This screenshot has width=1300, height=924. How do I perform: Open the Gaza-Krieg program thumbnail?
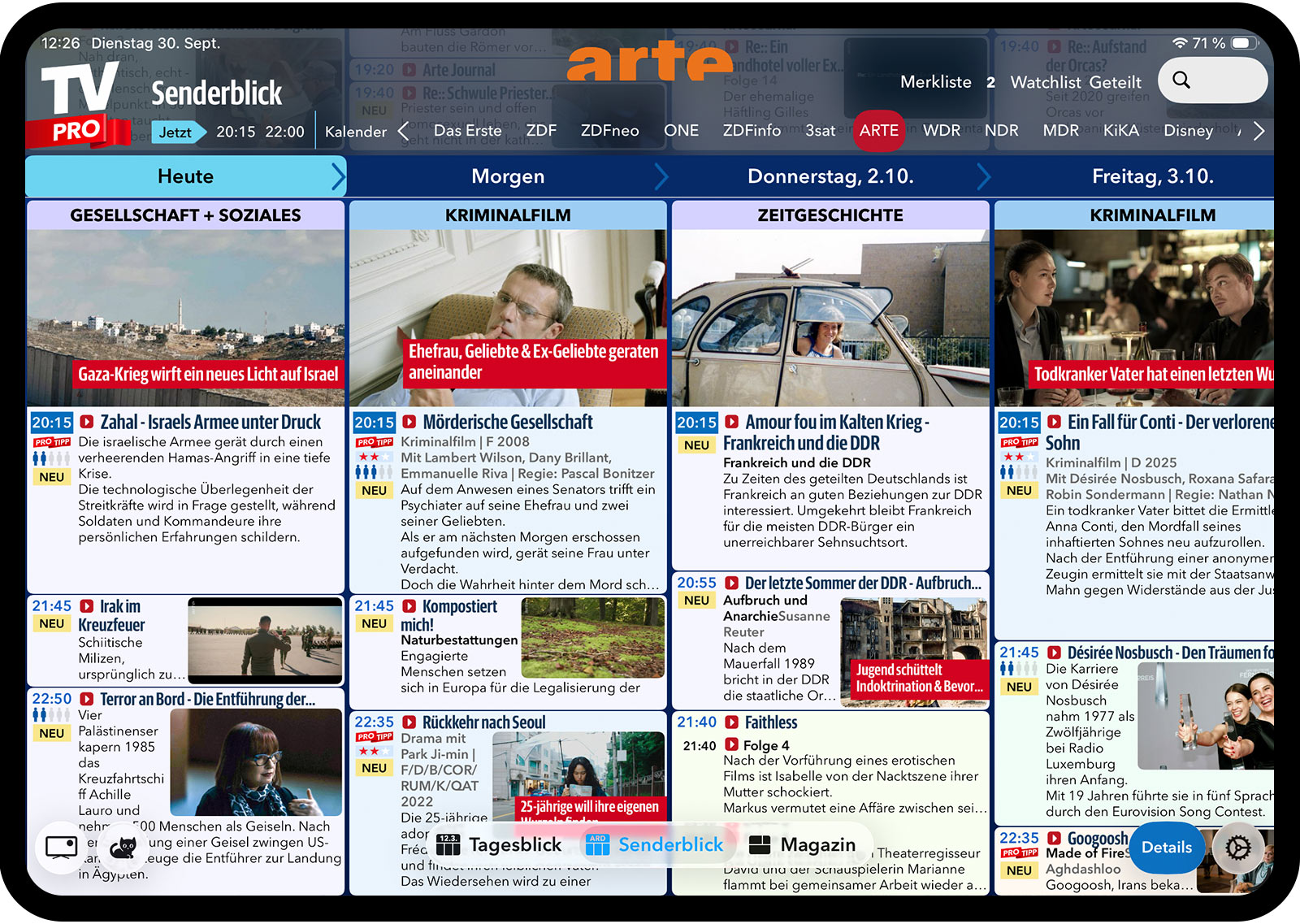(x=186, y=317)
